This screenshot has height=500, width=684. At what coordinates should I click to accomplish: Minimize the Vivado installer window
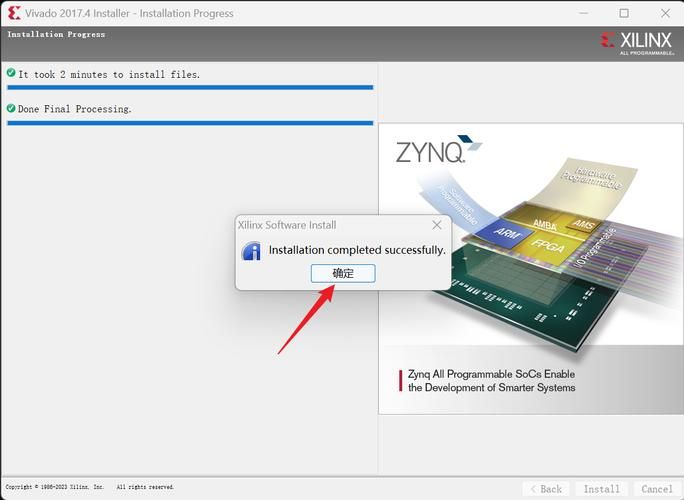point(583,13)
